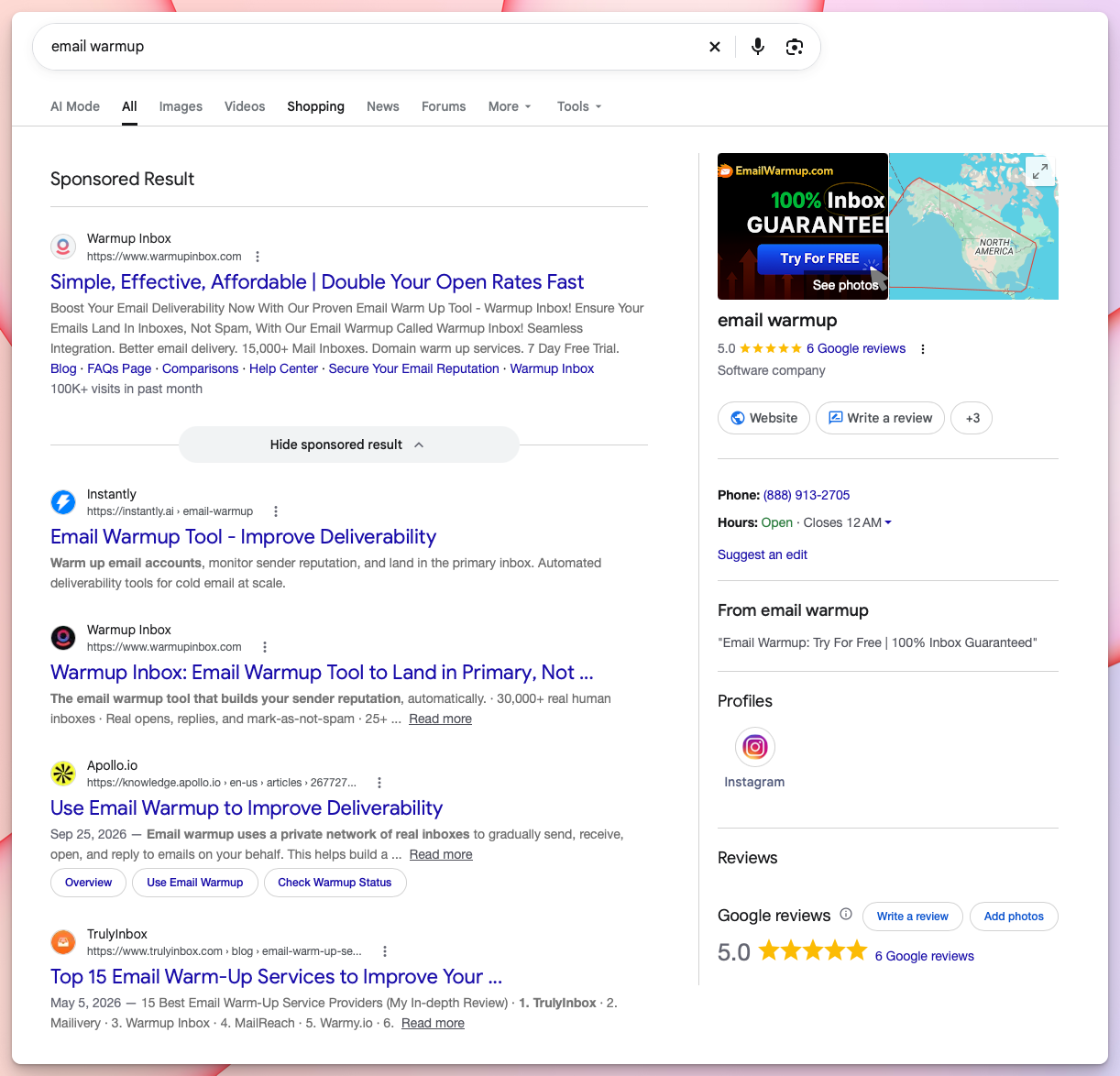Open the Blog sitelink
Image resolution: width=1120 pixels, height=1076 pixels.
[x=63, y=368]
